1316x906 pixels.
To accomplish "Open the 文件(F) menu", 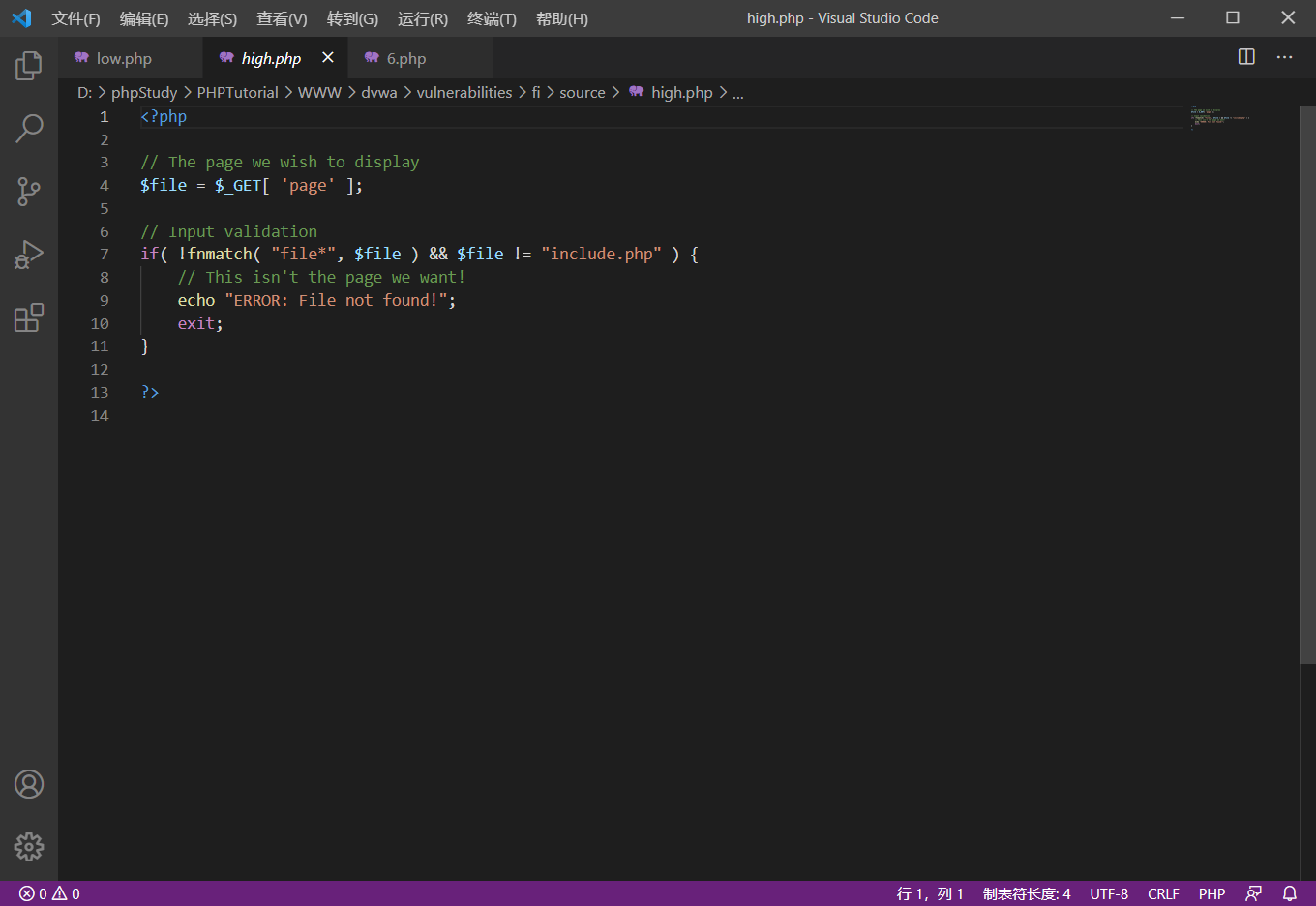I will tap(75, 18).
